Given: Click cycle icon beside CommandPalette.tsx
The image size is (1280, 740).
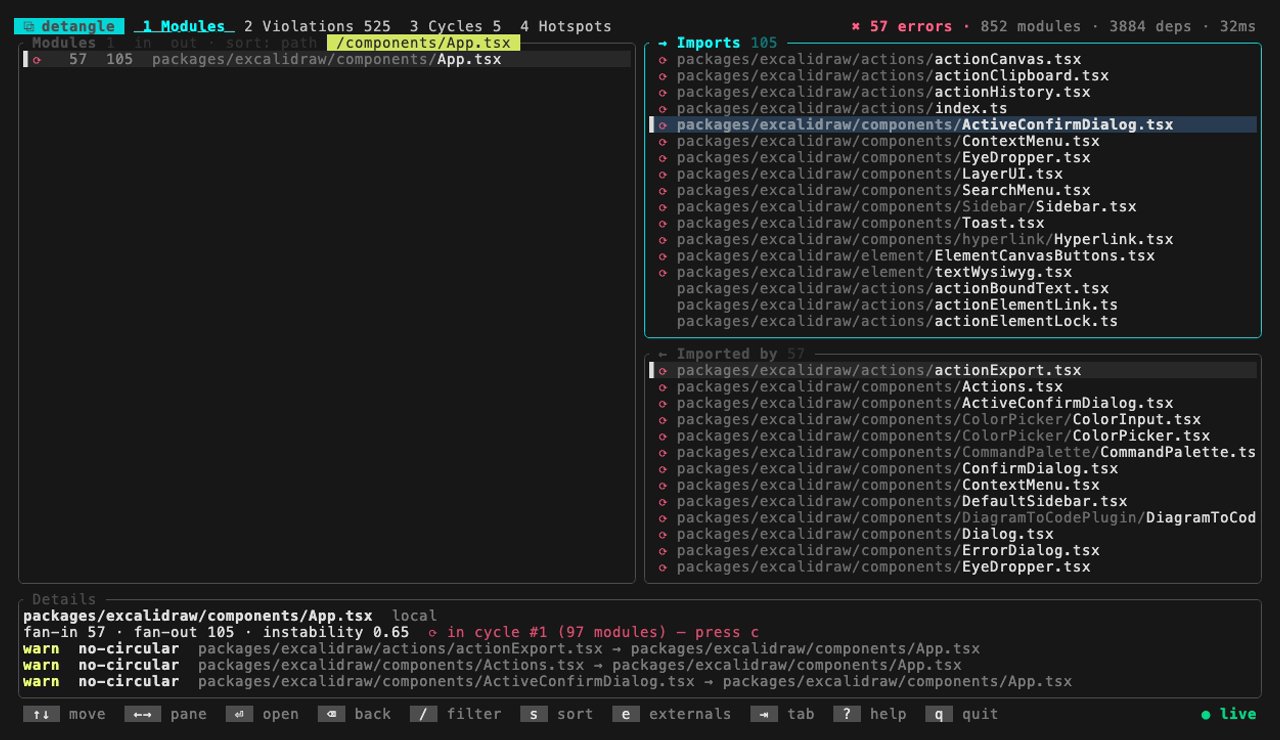Looking at the screenshot, I should [x=662, y=453].
